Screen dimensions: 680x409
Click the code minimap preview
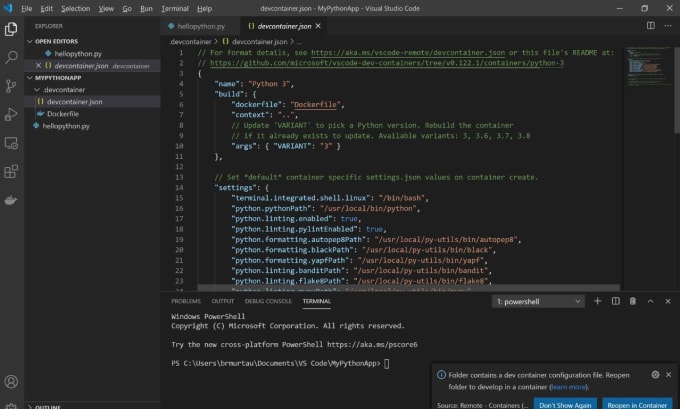coord(647,67)
